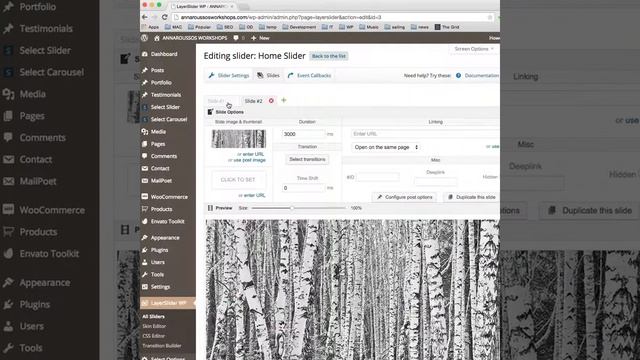Click the 'use post image' link
640x360 pixels.
(x=249, y=160)
